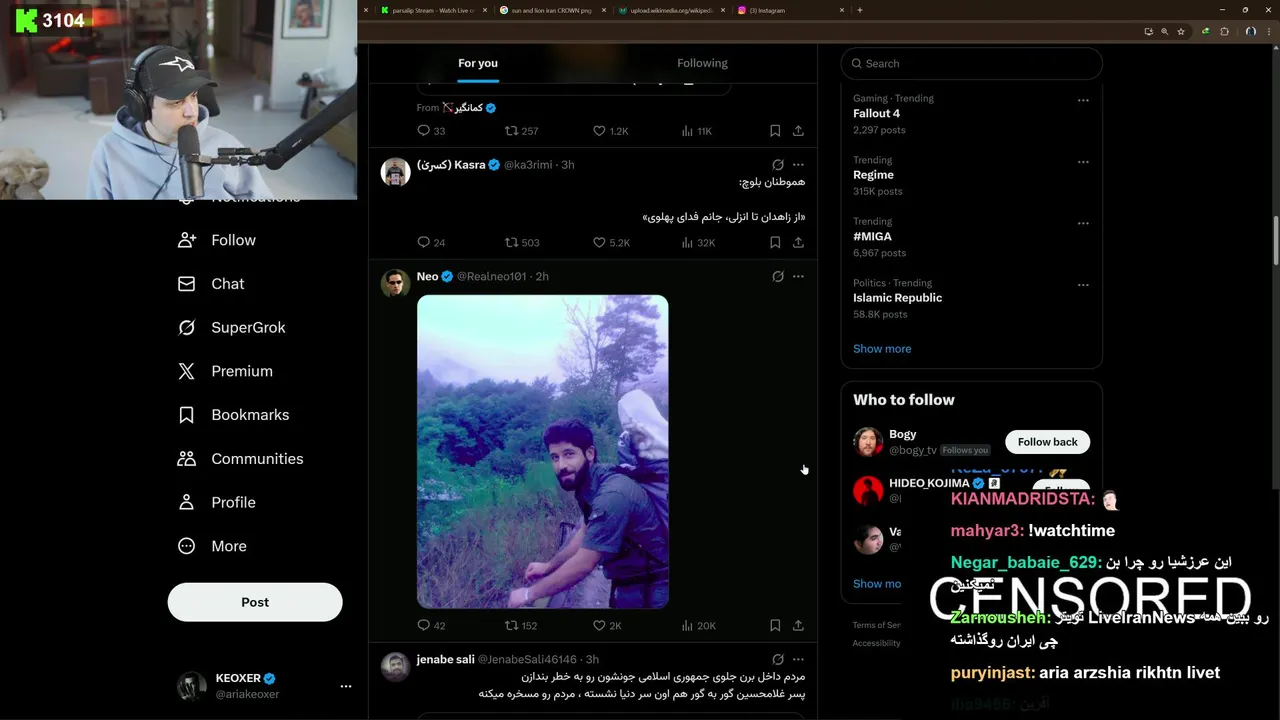
Task: Reply to Kasra's post (24 replies)
Action: pyautogui.click(x=431, y=242)
